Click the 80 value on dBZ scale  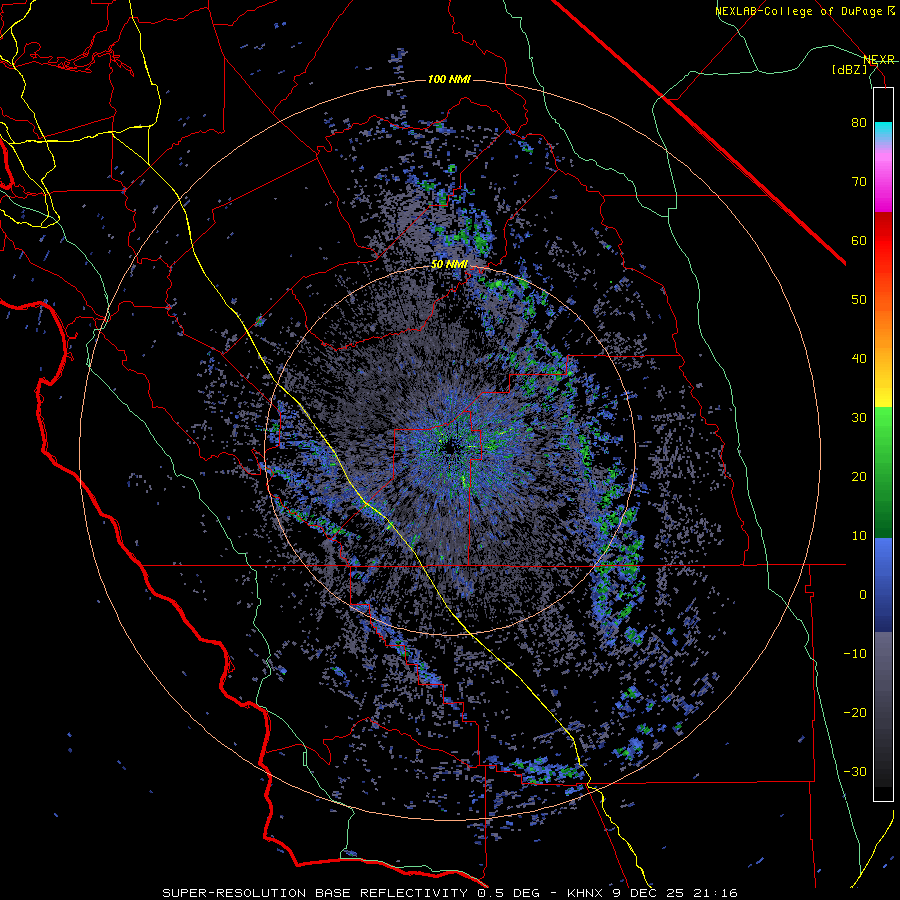(x=859, y=123)
